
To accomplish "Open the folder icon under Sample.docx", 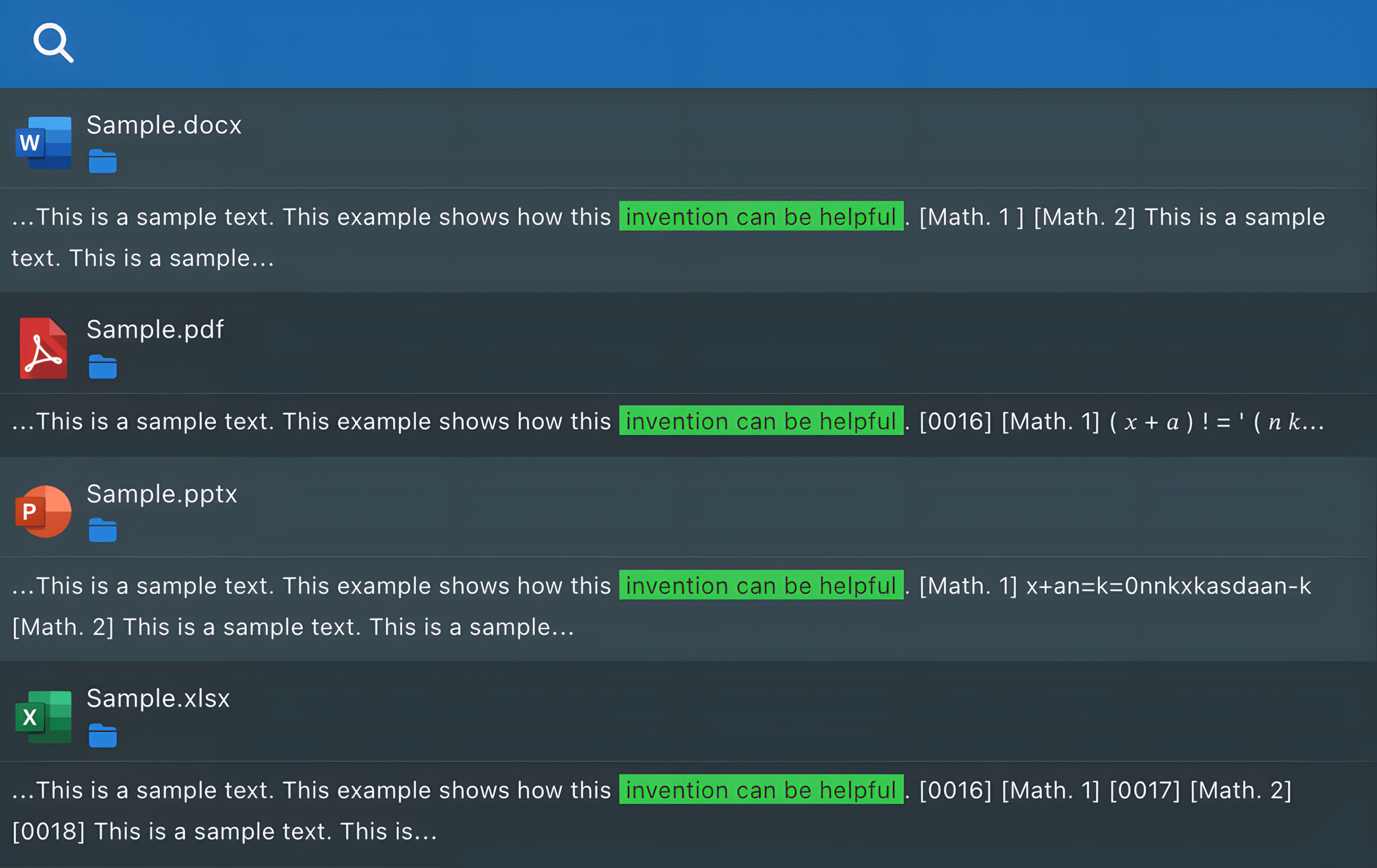I will 102,162.
